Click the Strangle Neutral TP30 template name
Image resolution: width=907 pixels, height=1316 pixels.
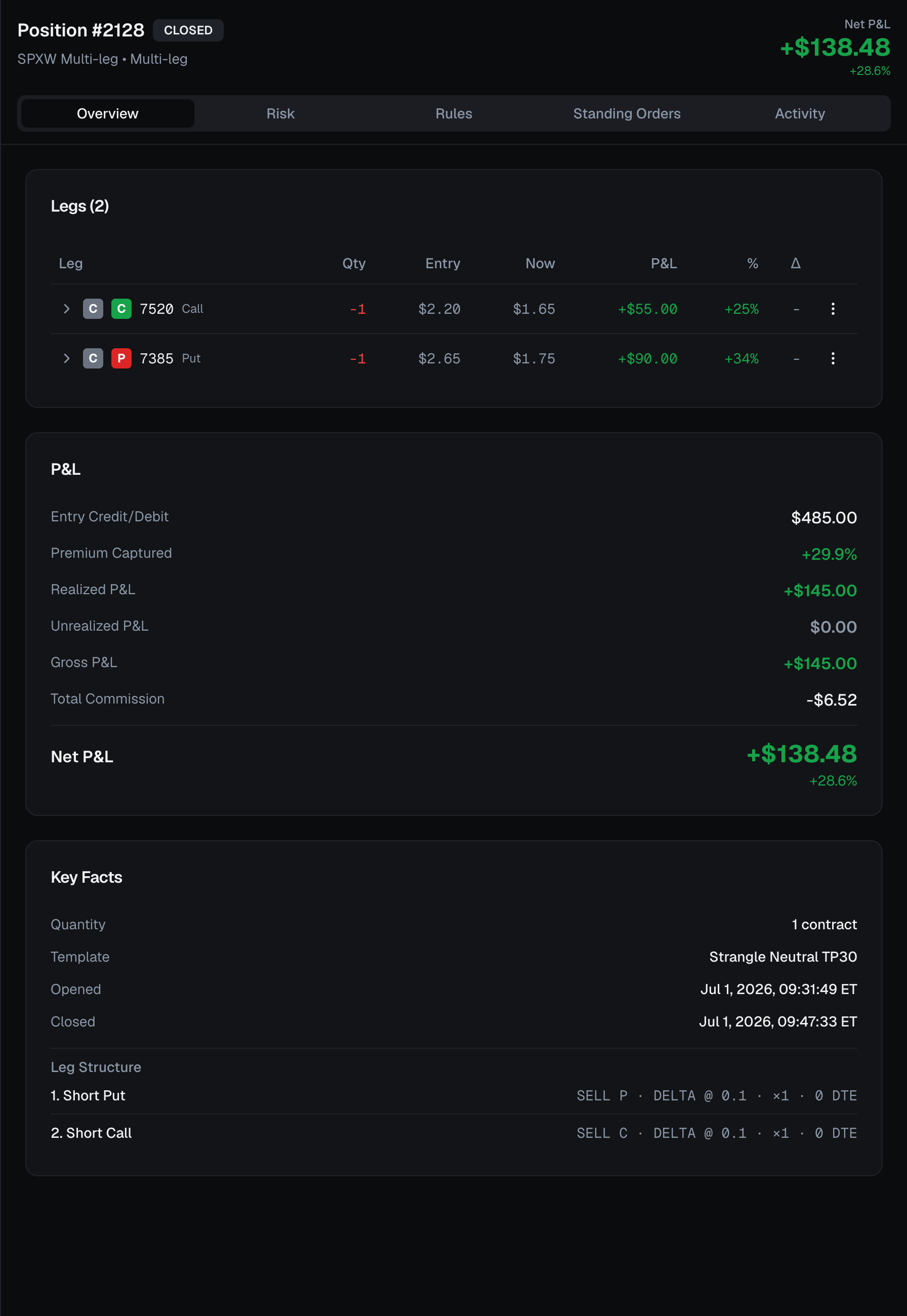click(x=783, y=957)
